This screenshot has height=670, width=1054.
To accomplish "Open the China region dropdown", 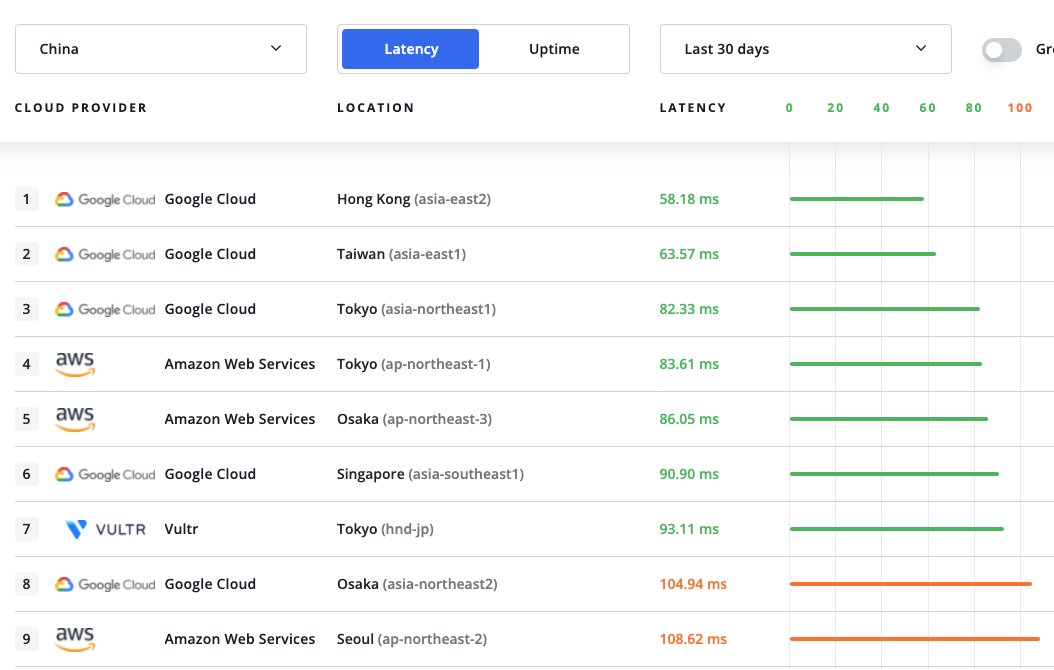I will (x=161, y=49).
